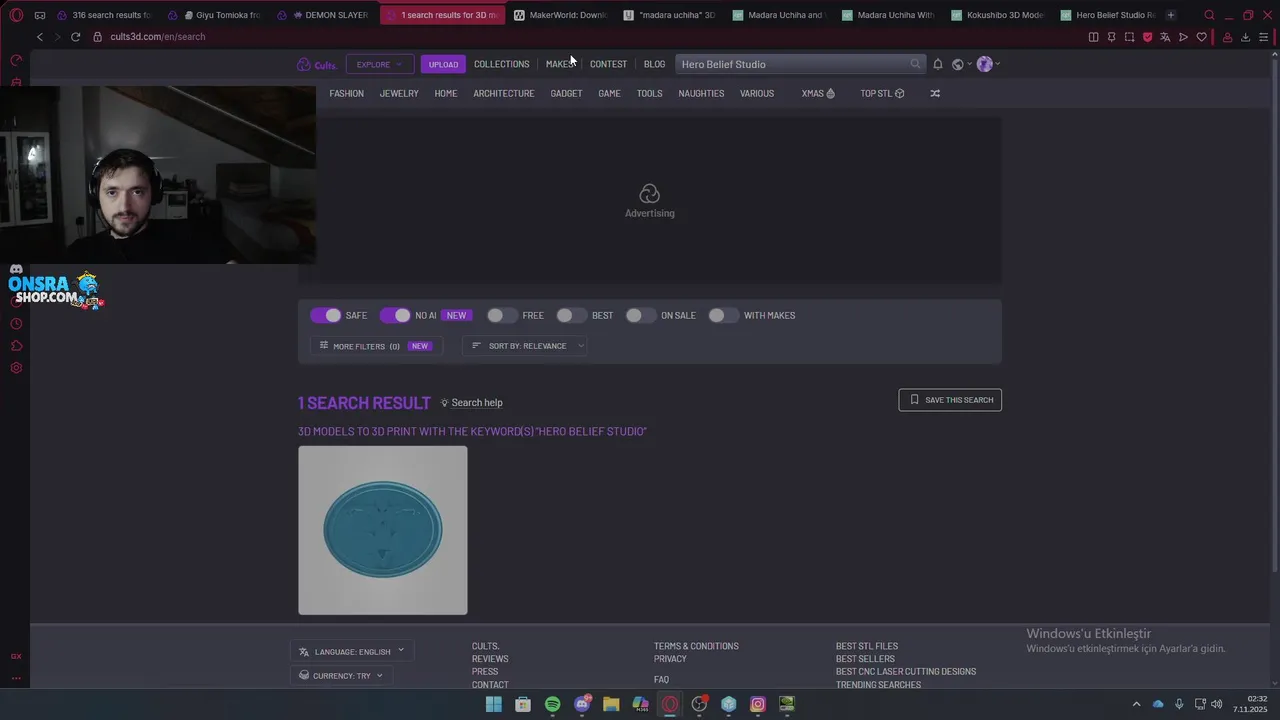Switch to the 'Kokushibo 3D Mode' tab
This screenshot has height=720, width=1280.
point(997,15)
